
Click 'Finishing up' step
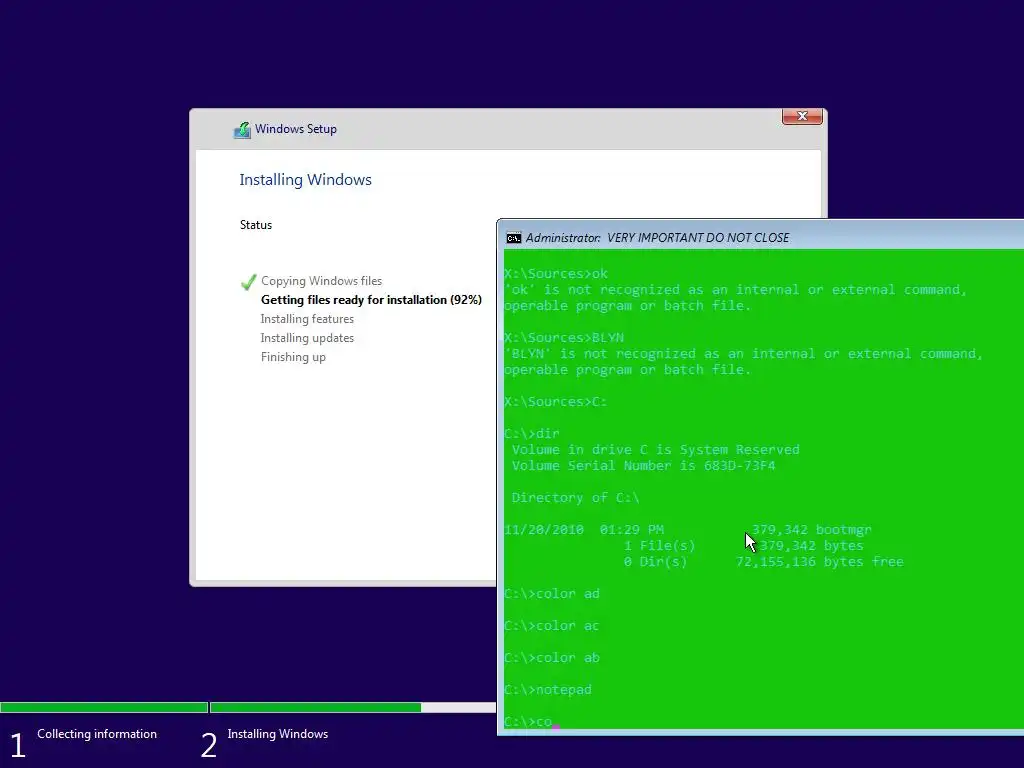293,357
